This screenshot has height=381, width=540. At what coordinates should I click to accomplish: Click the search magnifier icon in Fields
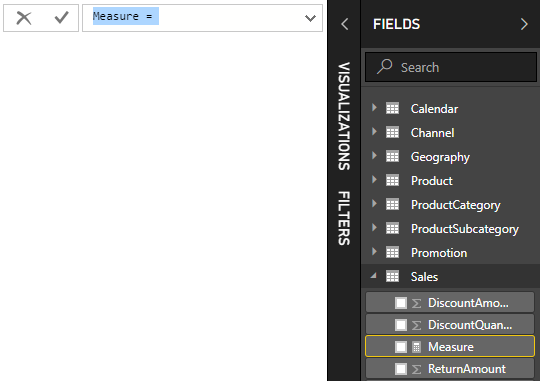tap(384, 66)
